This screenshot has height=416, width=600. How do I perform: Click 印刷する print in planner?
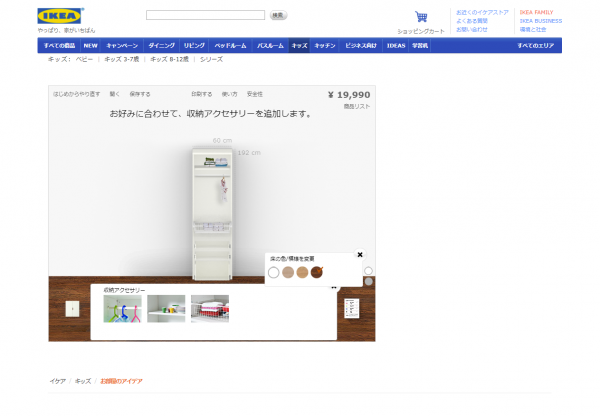(202, 94)
